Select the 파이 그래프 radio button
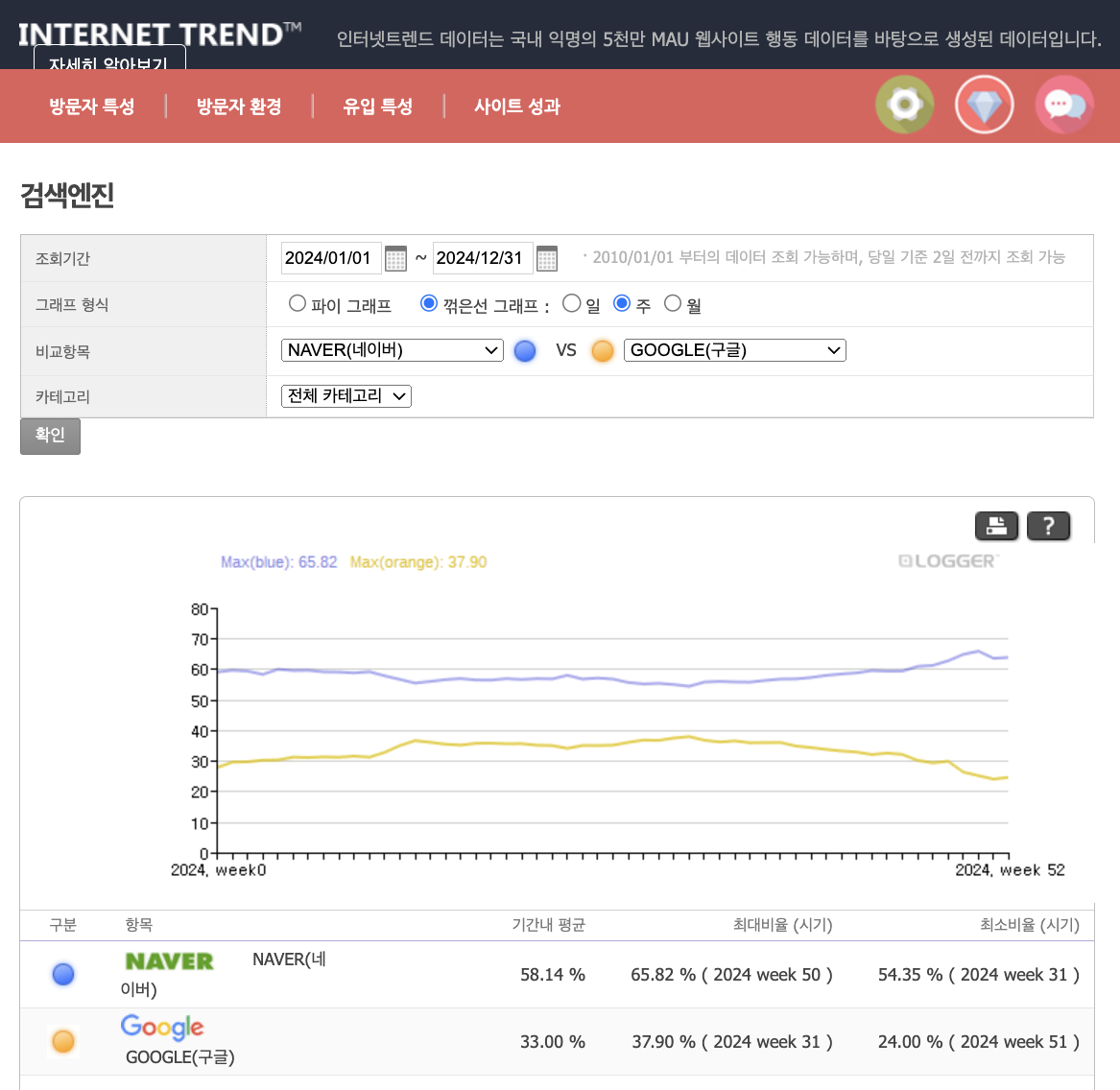Screen dimensions: 1120x1090 (x=298, y=302)
